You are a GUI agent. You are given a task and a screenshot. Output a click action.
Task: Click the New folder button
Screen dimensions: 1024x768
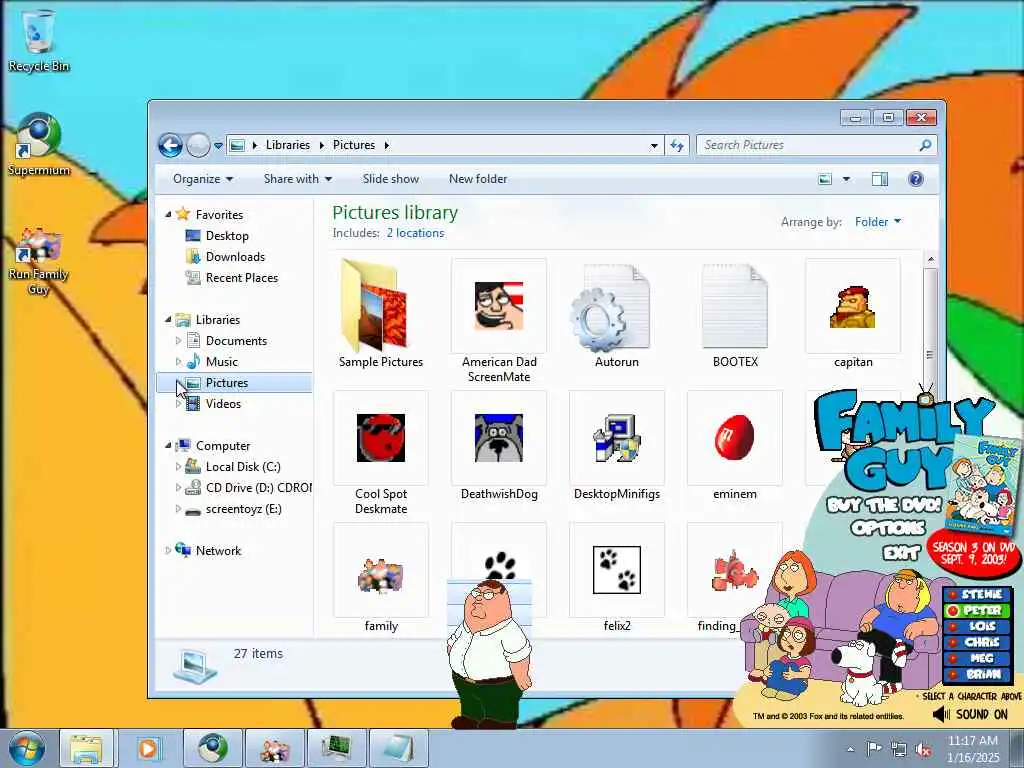click(x=477, y=179)
